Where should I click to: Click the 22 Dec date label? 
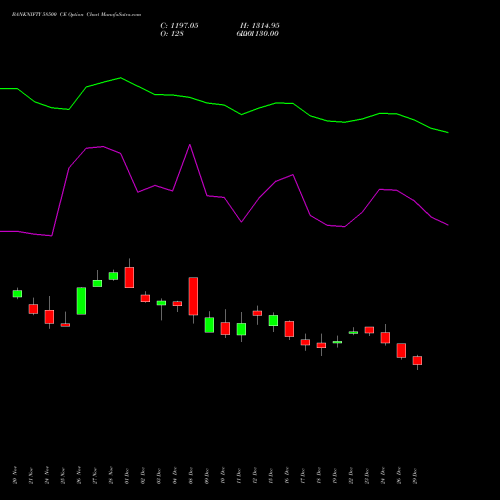(x=351, y=475)
